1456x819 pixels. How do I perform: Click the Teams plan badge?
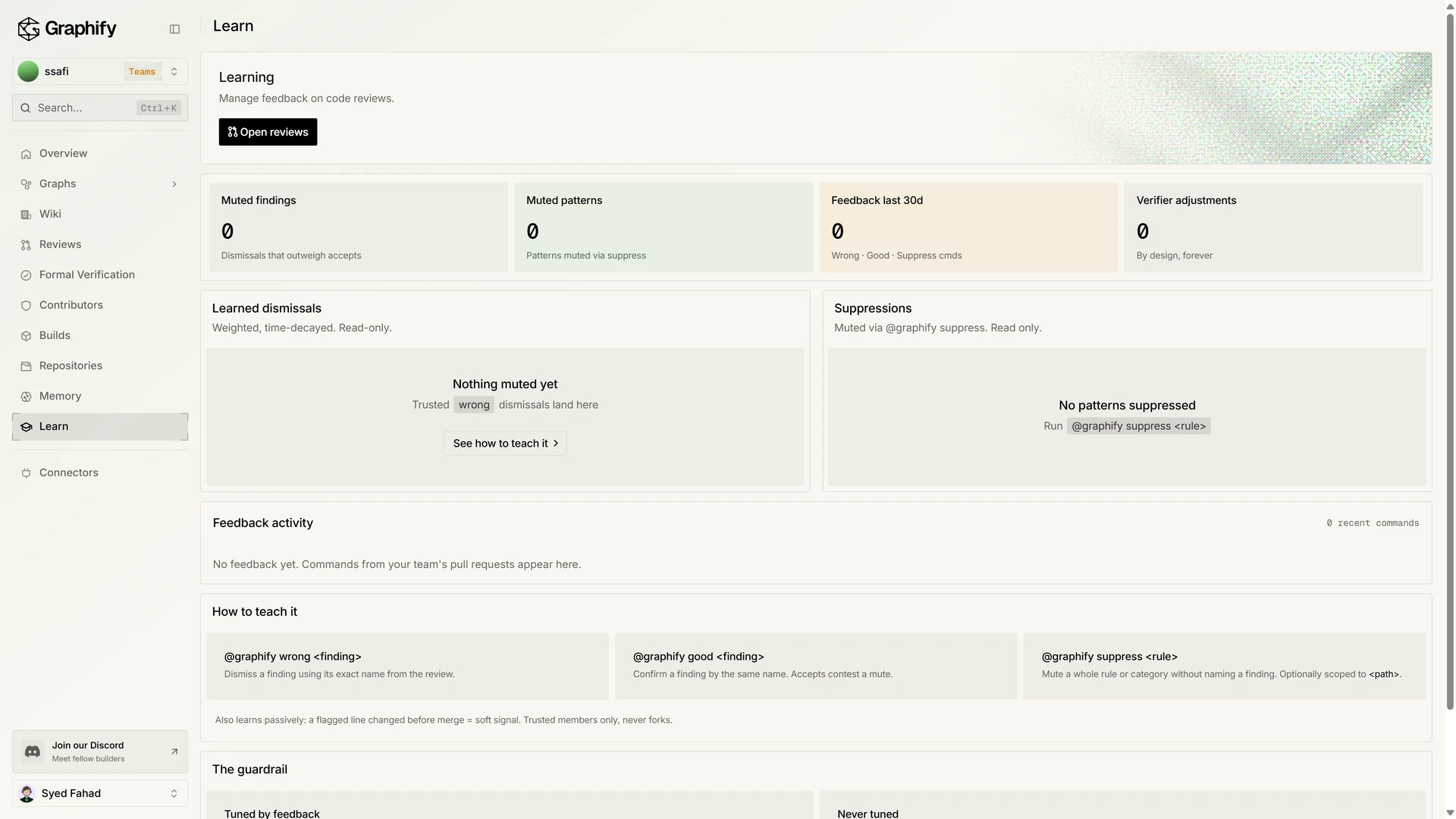click(x=143, y=71)
